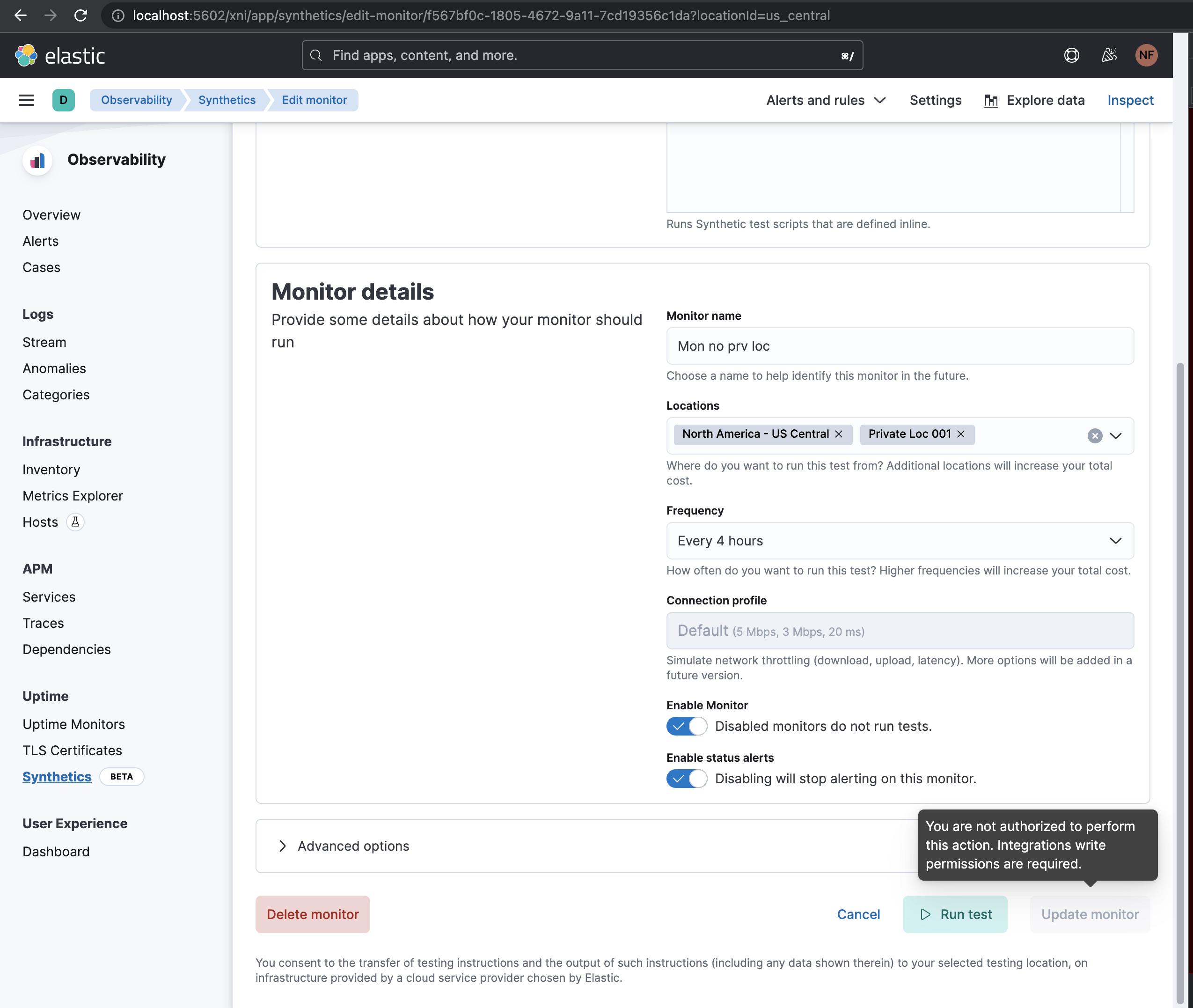Open the main navigation hamburger menu
This screenshot has width=1193, height=1008.
click(x=26, y=100)
